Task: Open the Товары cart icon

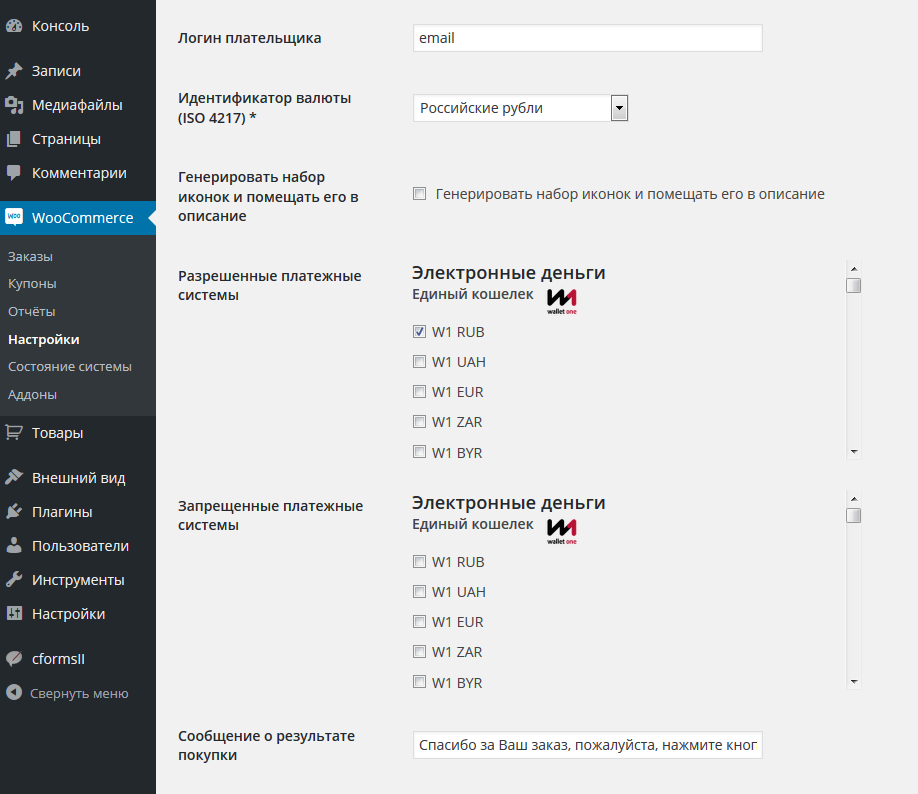Action: point(14,433)
